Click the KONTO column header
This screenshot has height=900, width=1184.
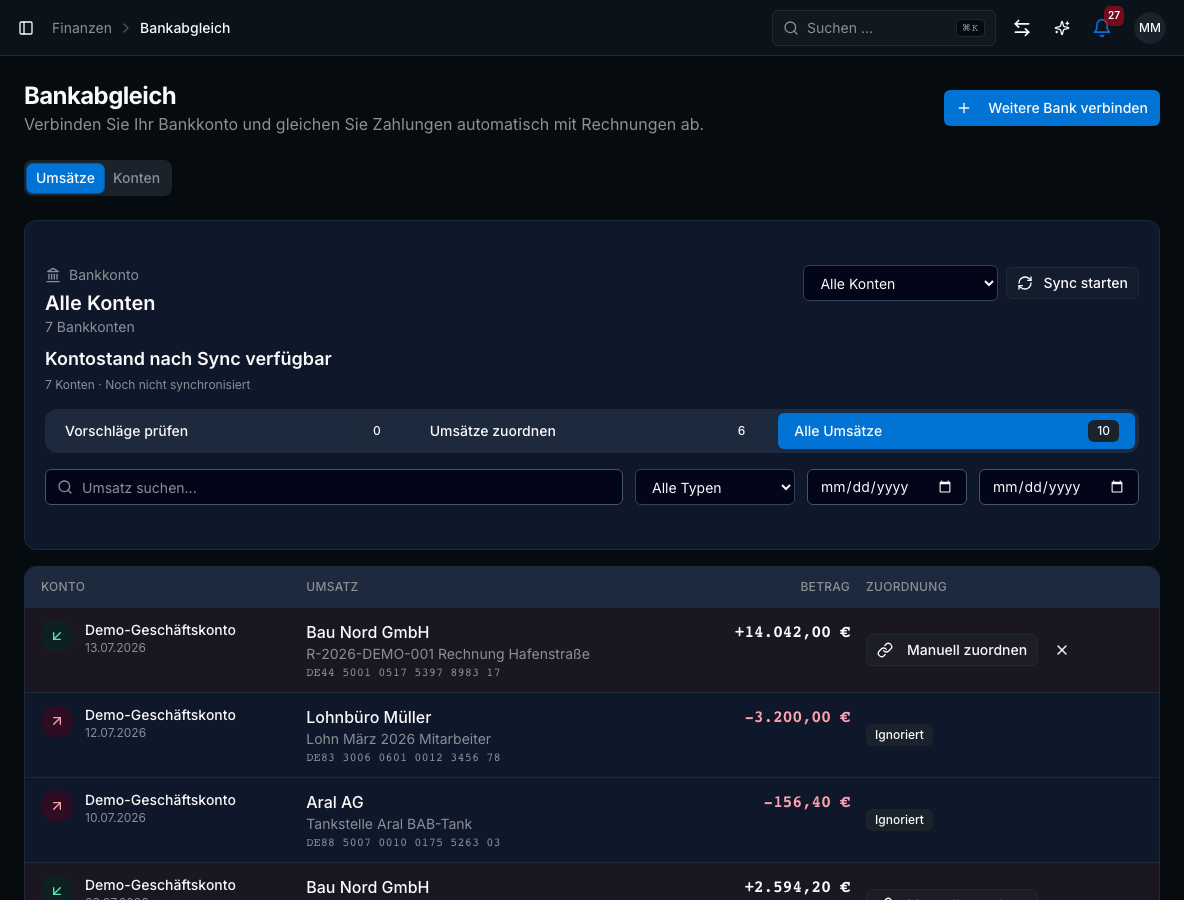63,587
